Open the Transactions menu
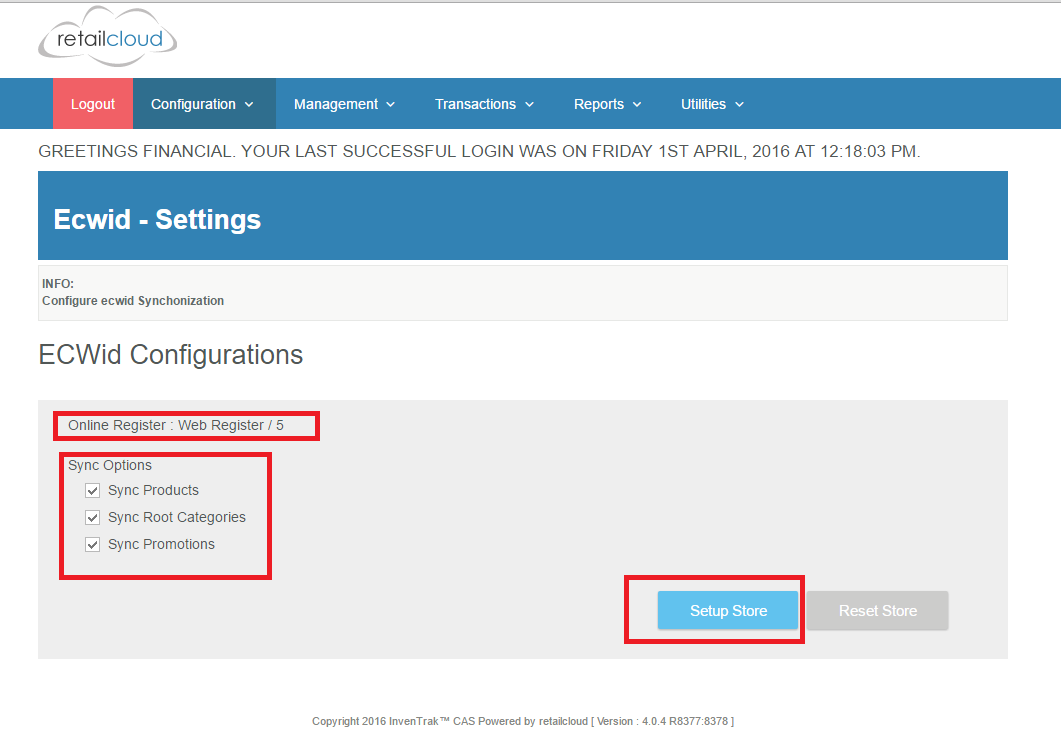 point(484,104)
